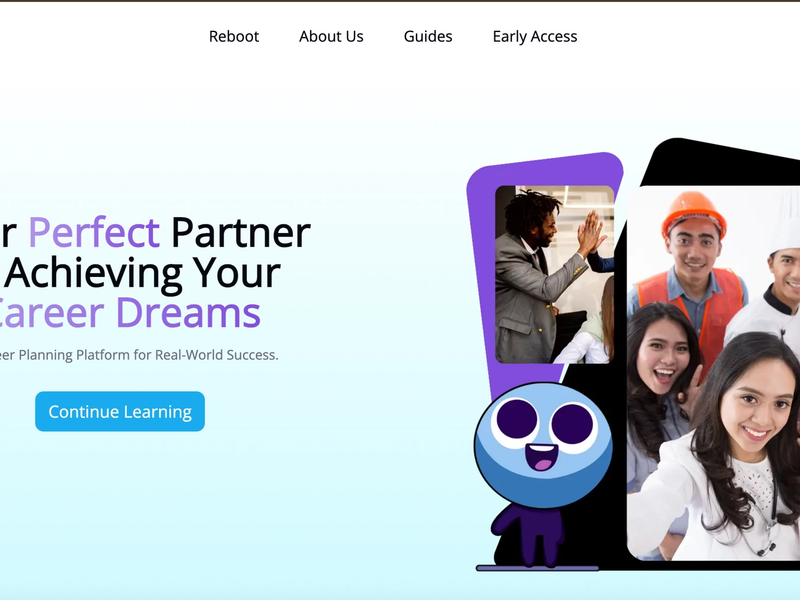Open the Guides menu item

[x=428, y=37]
